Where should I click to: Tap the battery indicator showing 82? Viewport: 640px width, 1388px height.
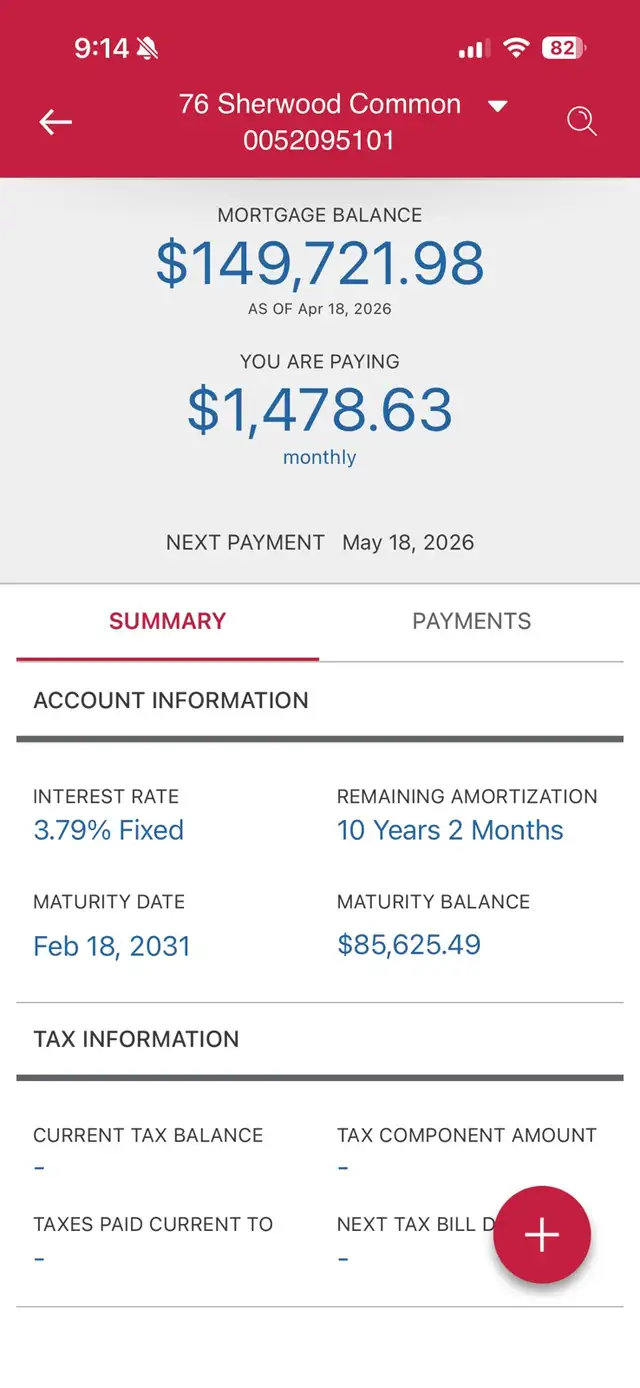tap(565, 48)
